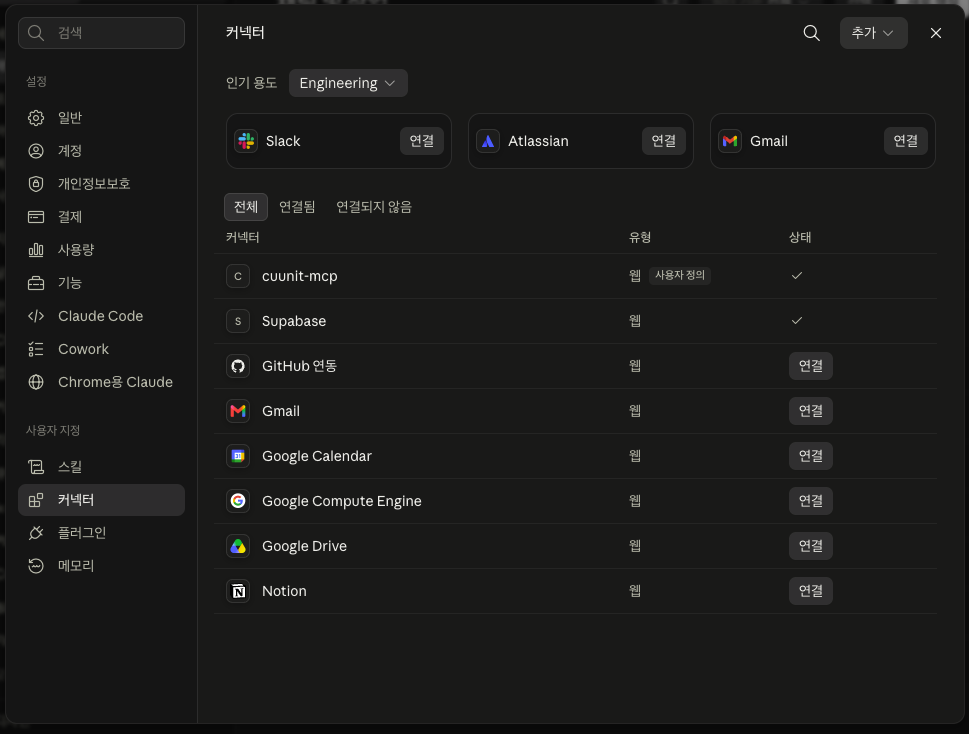
Task: Open the 커넥터 sidebar item
Action: 101,500
